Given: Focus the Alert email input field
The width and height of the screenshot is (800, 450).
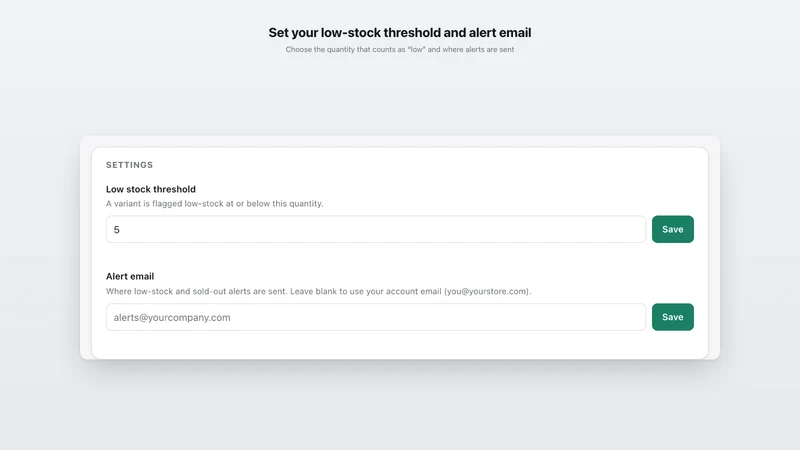Looking at the screenshot, I should (x=376, y=317).
